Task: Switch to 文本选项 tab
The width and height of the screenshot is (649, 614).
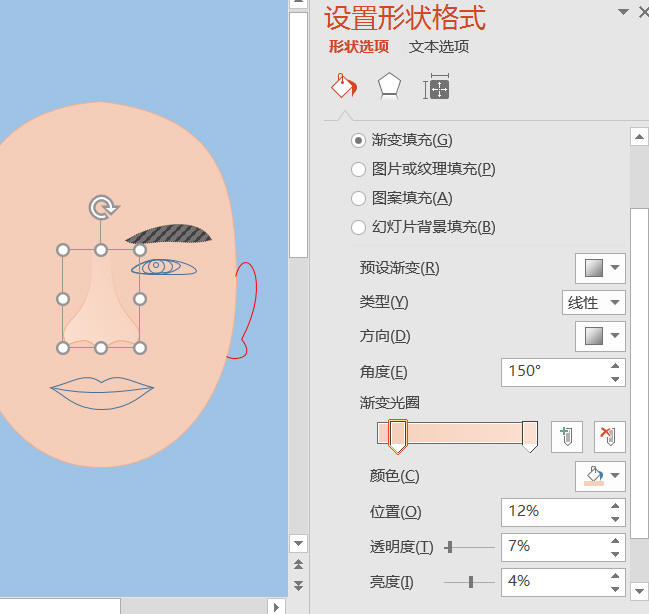Action: click(439, 47)
